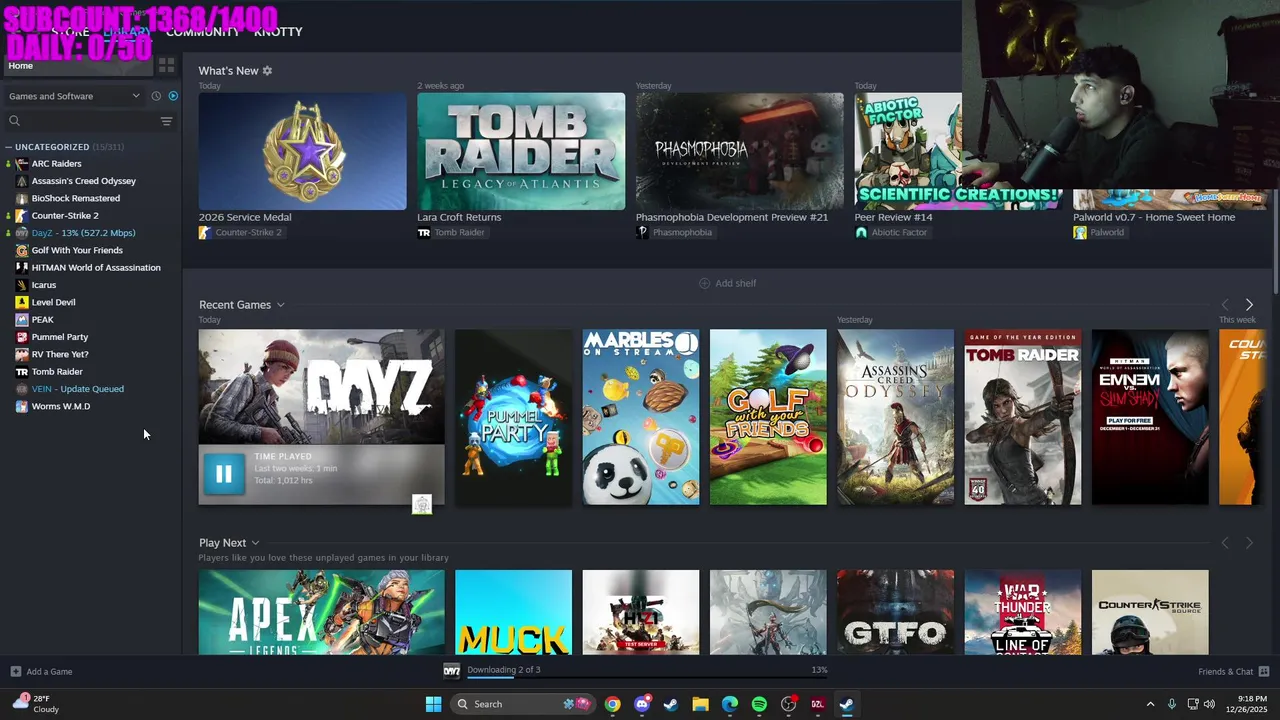Open the Pummel Party cover in Recent Games
The width and height of the screenshot is (1280, 720).
click(x=513, y=417)
